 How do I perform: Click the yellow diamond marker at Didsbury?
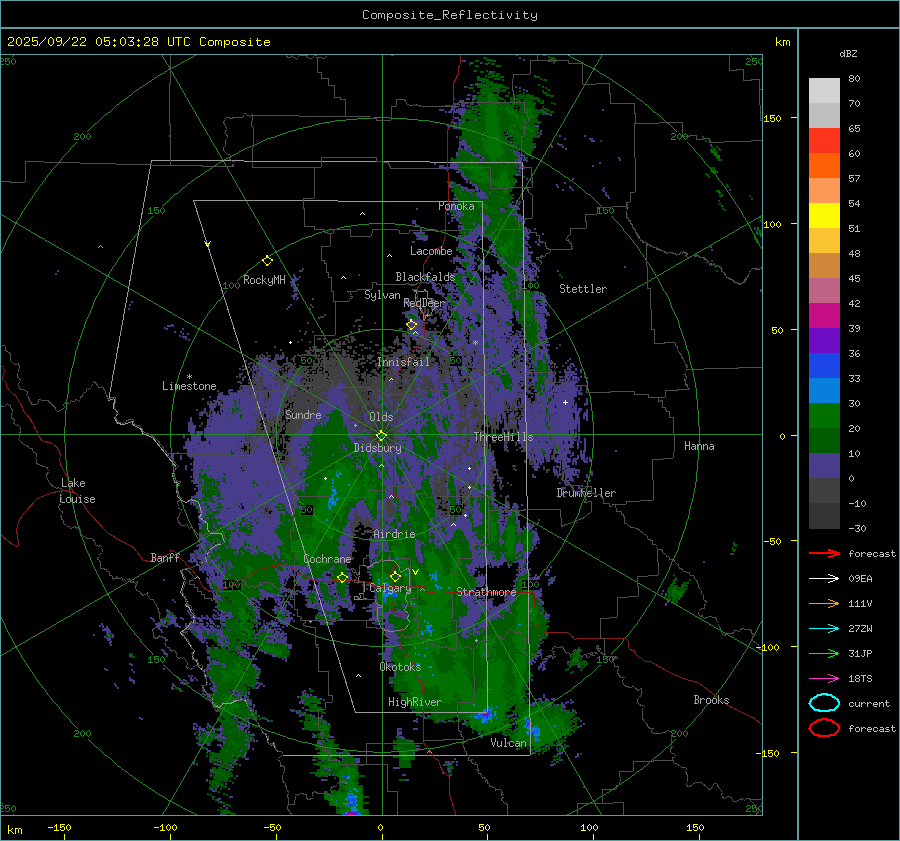381,435
